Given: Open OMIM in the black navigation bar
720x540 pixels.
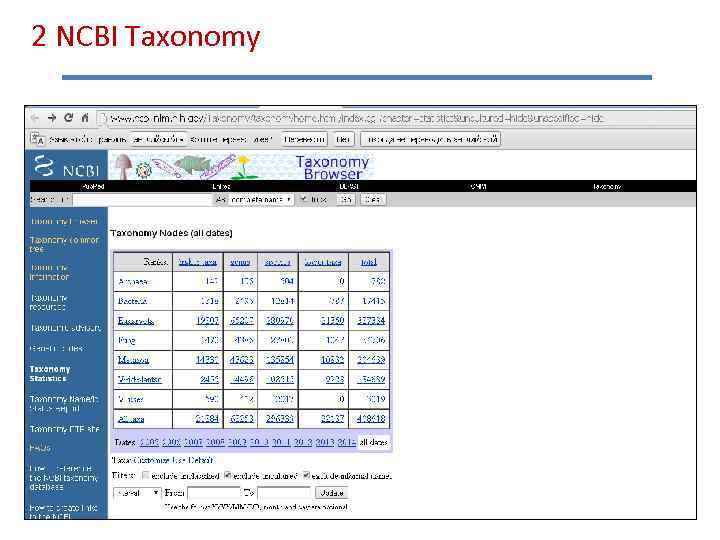Looking at the screenshot, I should tap(478, 186).
